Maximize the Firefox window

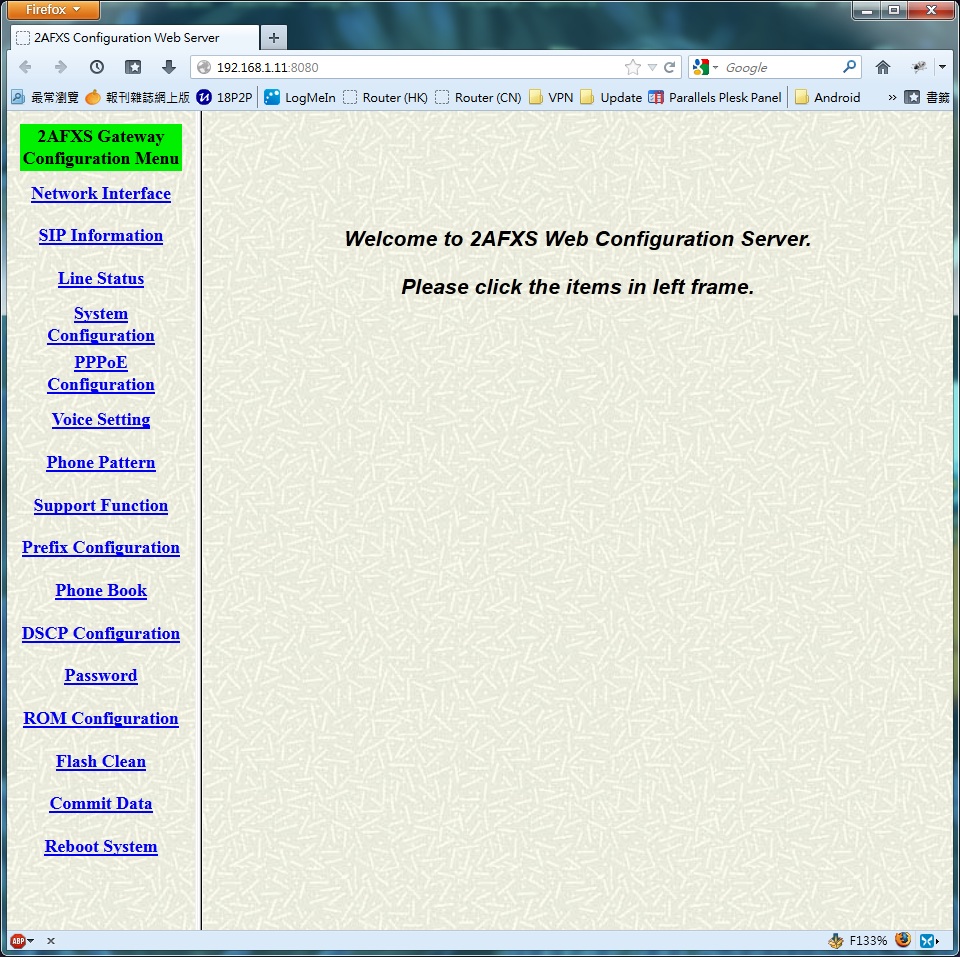894,10
